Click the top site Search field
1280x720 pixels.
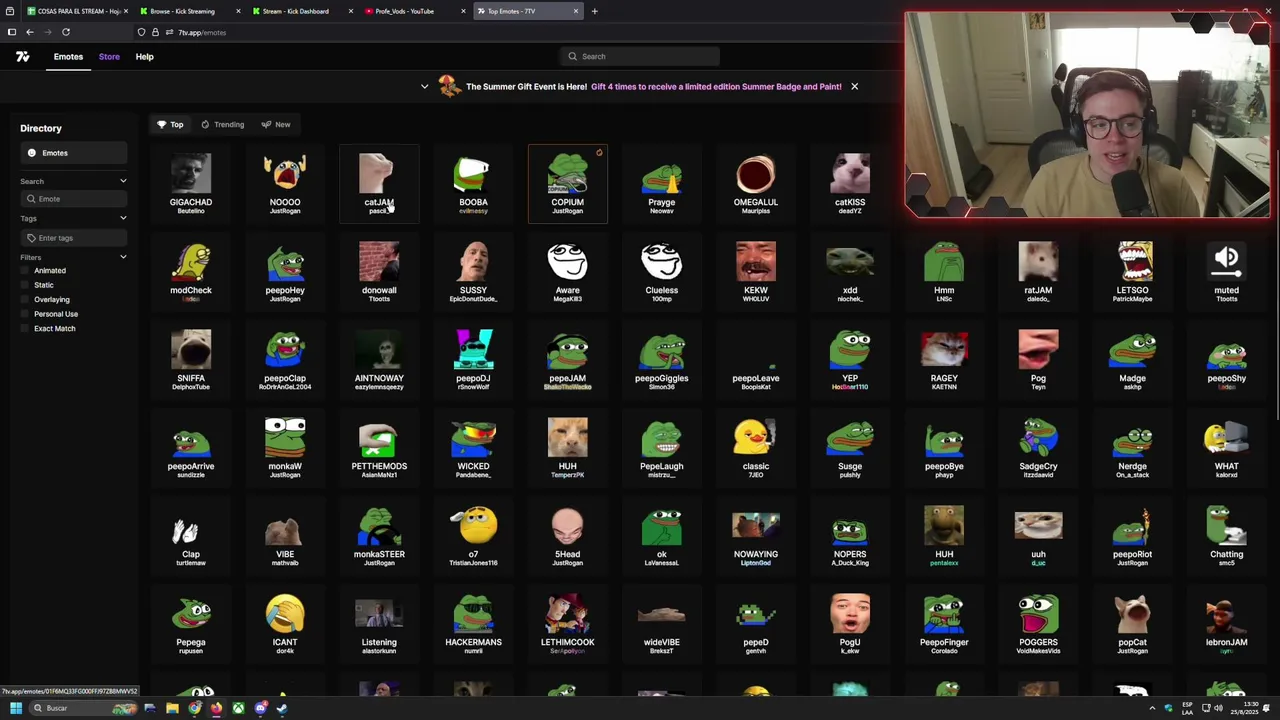640,57
